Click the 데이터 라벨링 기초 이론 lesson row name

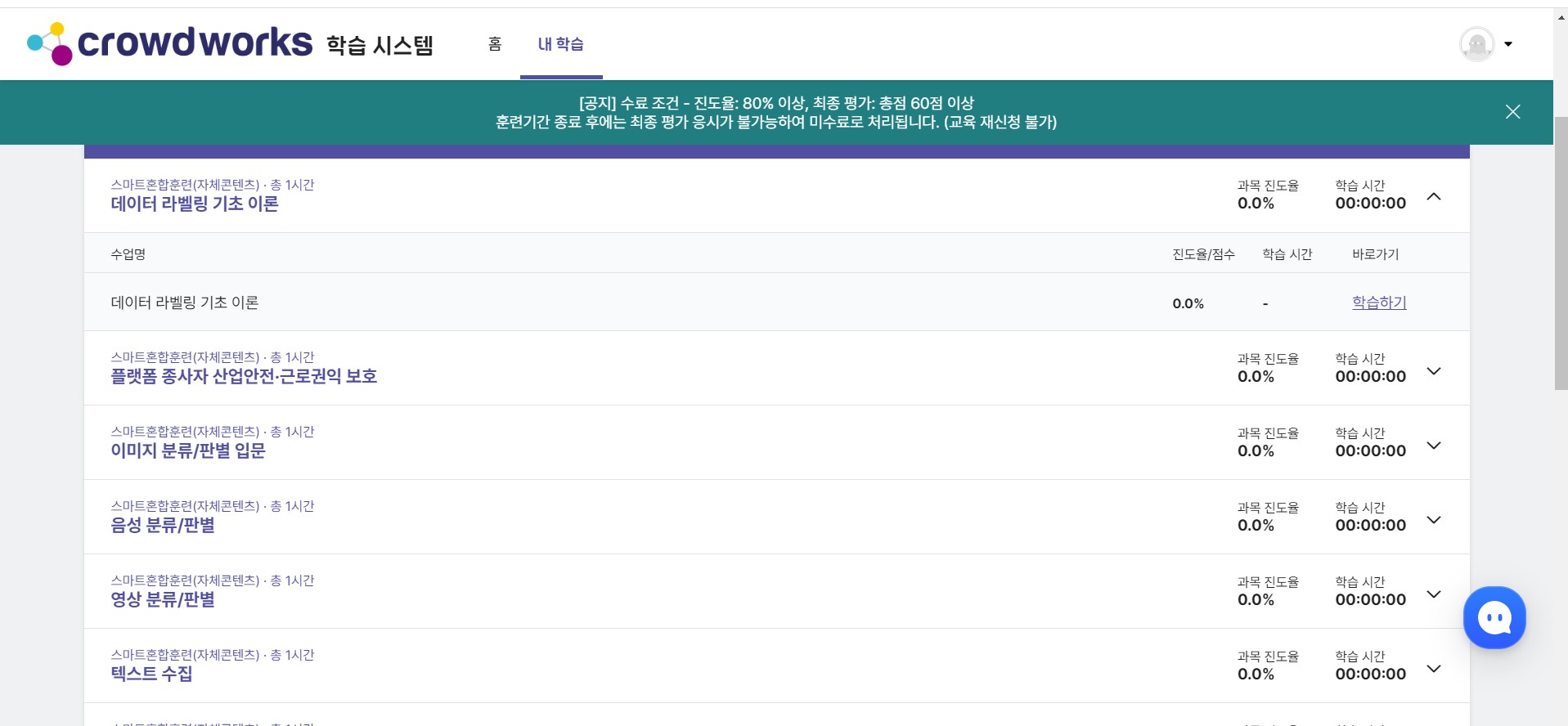tap(185, 302)
